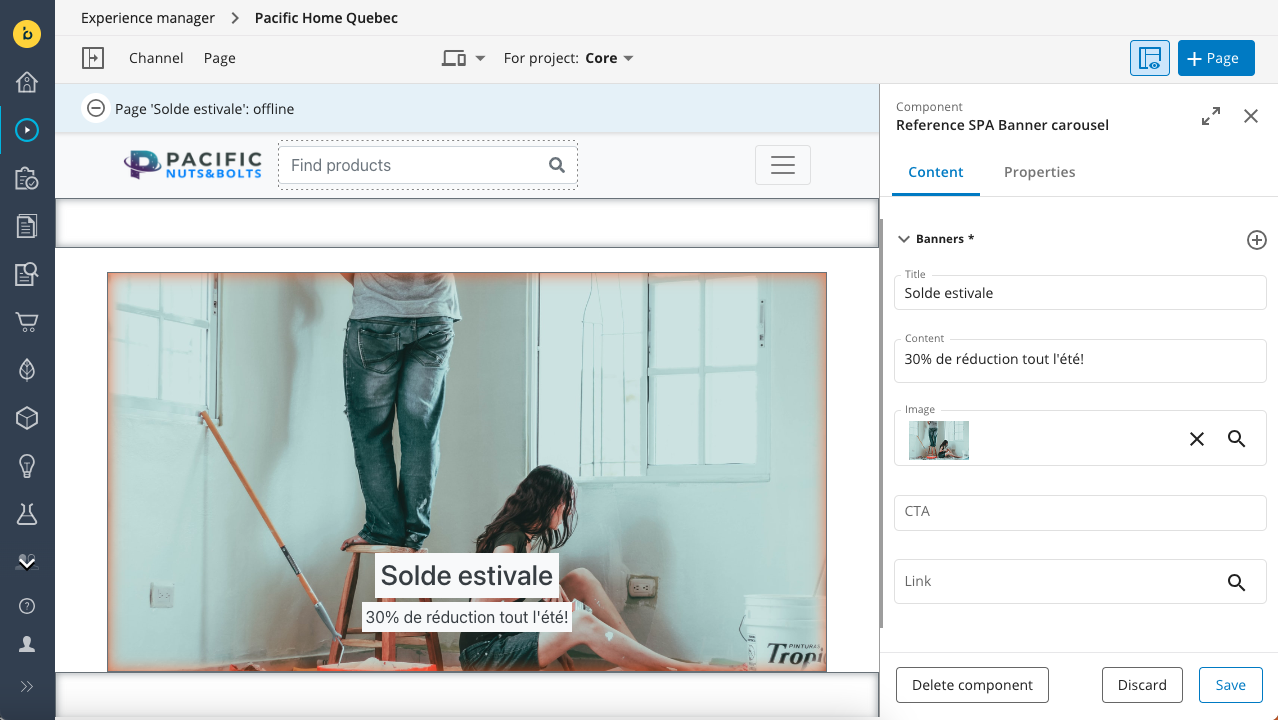Open the project Core dropdown
This screenshot has width=1278, height=720.
point(610,58)
